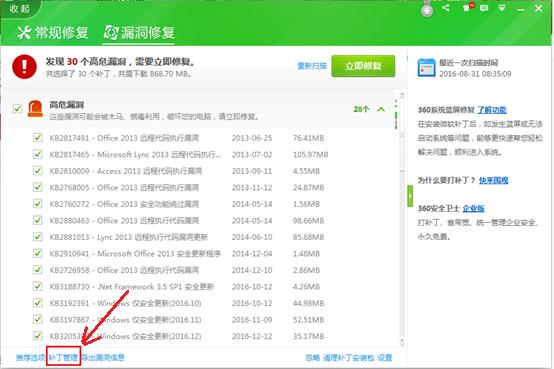Uncheck the KB3192391 Windows update checkbox

(x=37, y=303)
